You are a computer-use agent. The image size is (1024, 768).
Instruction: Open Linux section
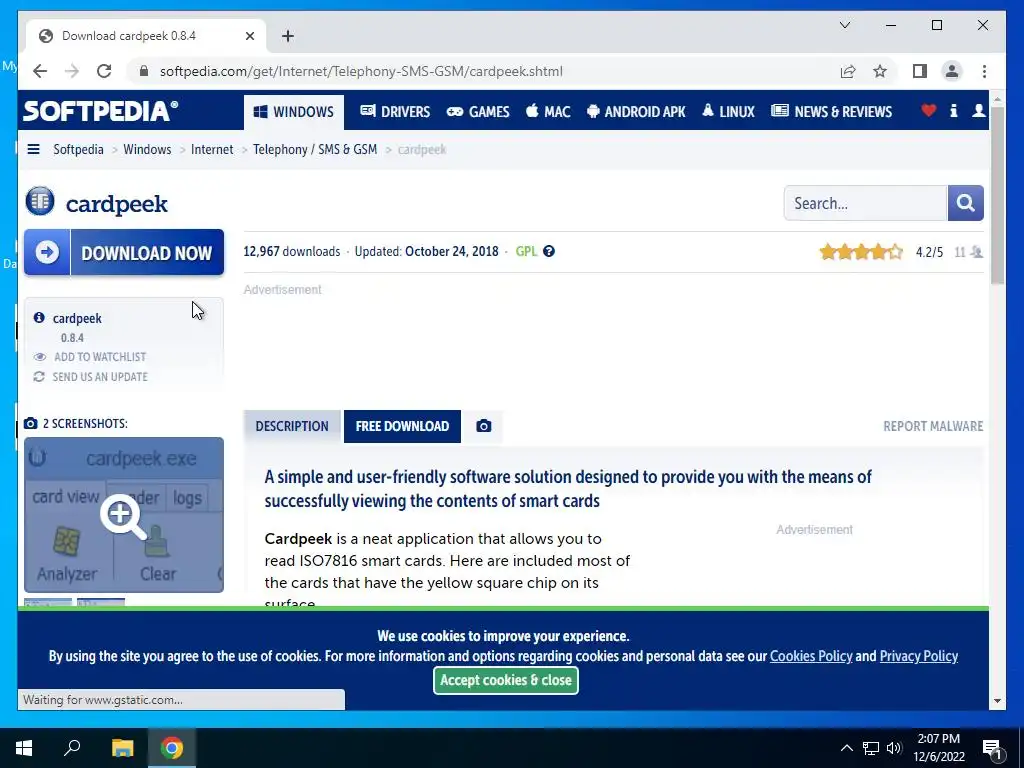(x=728, y=112)
